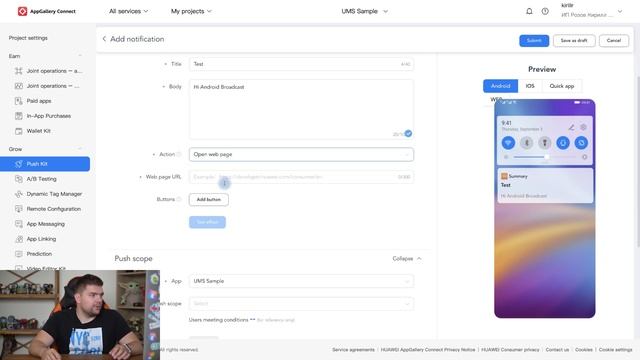Click the brightness slider in phone preview
Viewport: 640px width, 360px height.
tap(545, 157)
